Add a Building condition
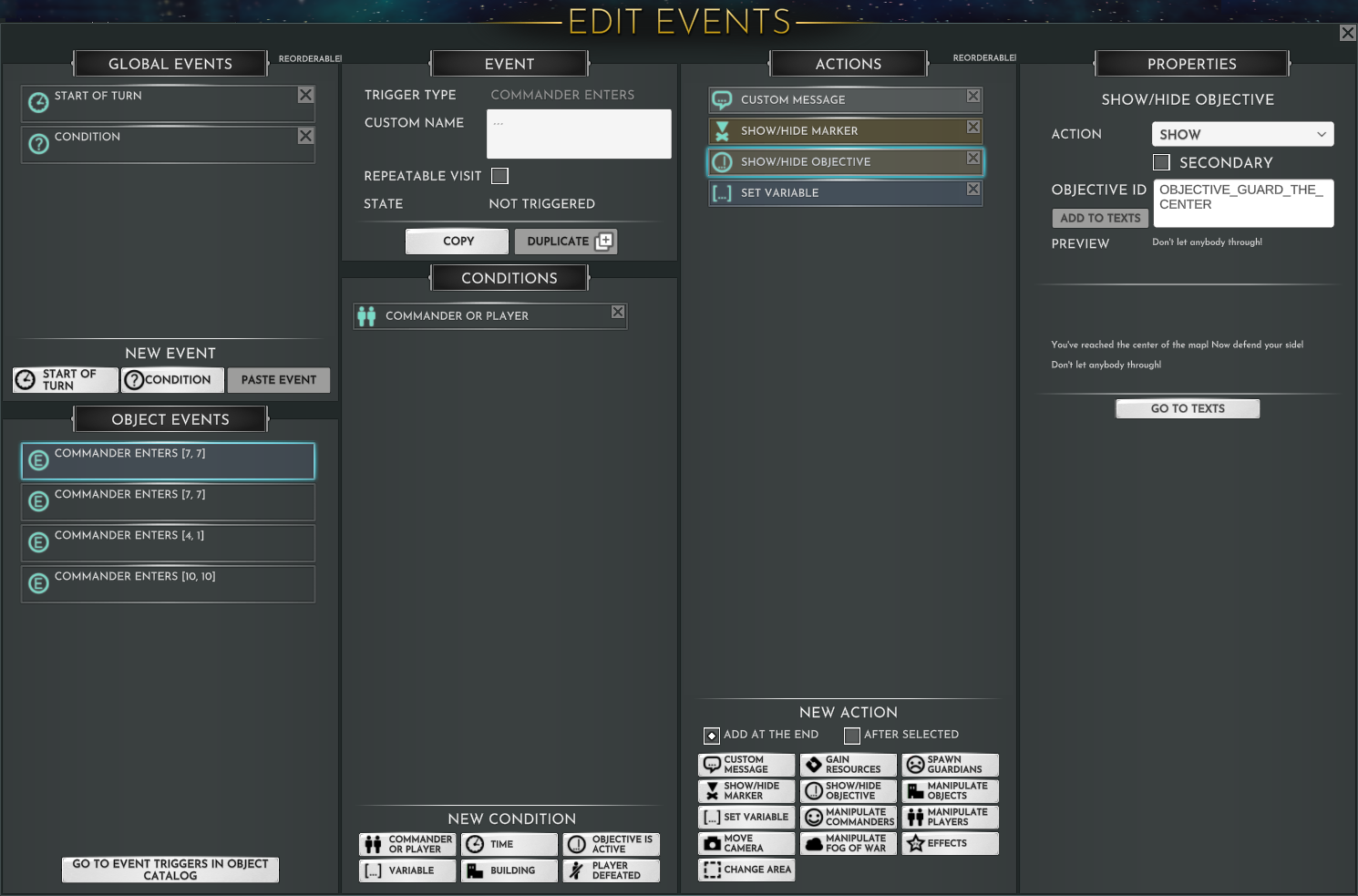Viewport: 1358px width, 896px height. pos(509,870)
